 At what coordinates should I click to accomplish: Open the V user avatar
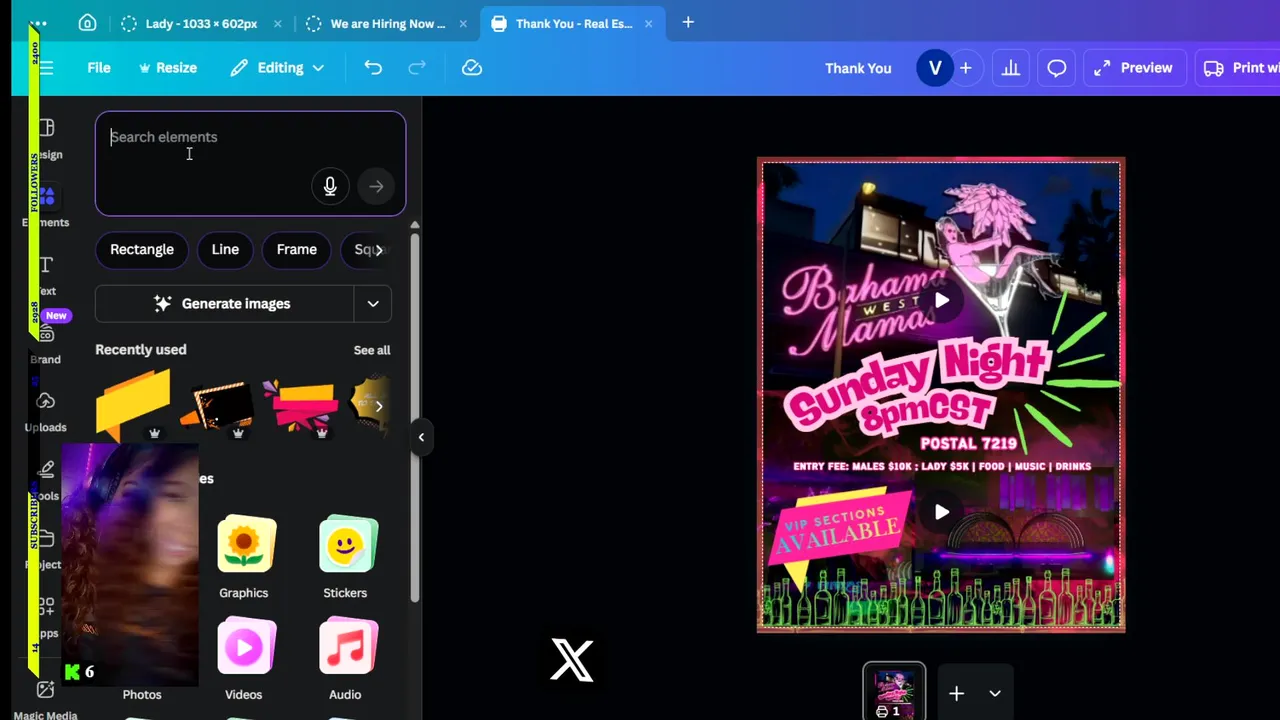pos(935,68)
